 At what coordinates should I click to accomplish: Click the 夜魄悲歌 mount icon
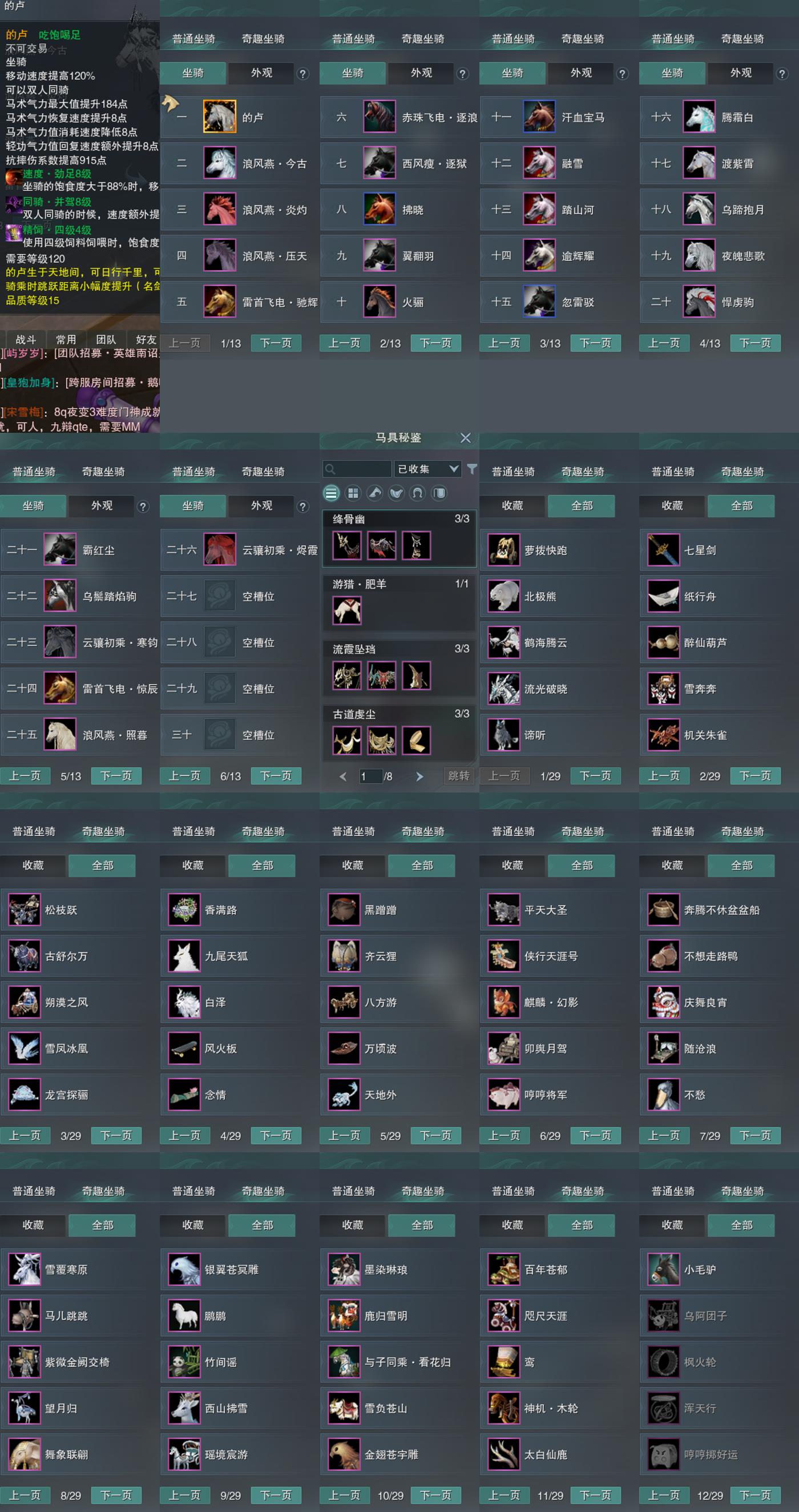tap(699, 255)
